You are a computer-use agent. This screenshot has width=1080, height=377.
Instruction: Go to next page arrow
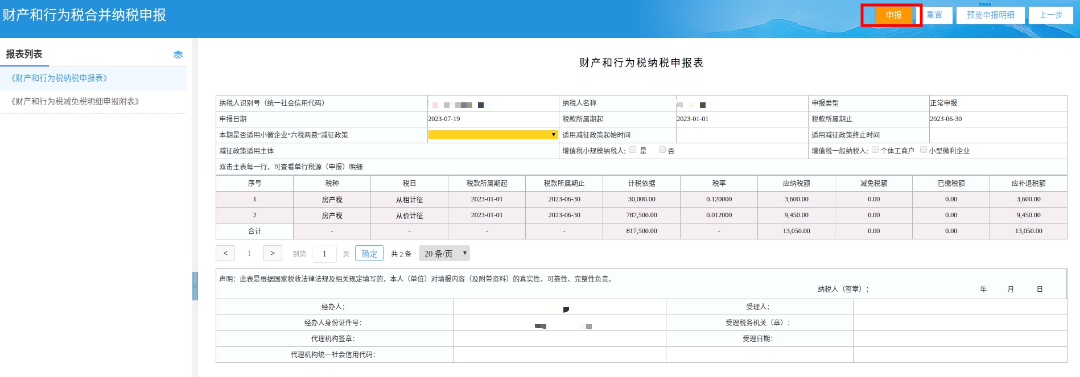point(273,253)
